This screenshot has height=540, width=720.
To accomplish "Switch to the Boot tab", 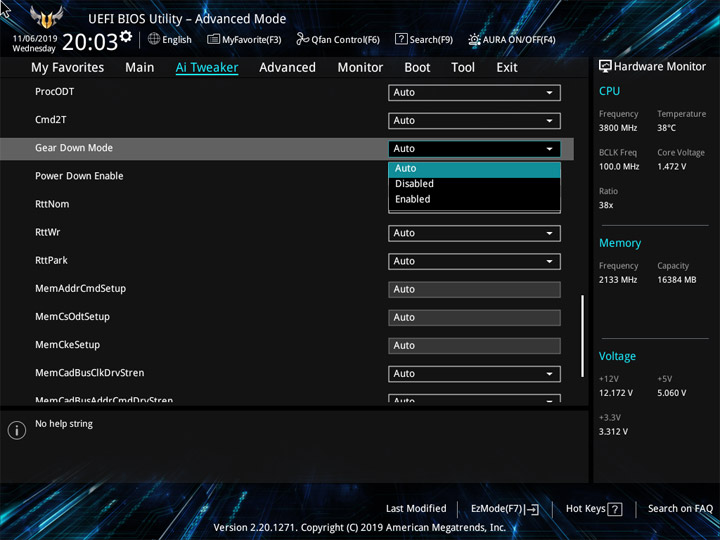I will click(x=417, y=68).
